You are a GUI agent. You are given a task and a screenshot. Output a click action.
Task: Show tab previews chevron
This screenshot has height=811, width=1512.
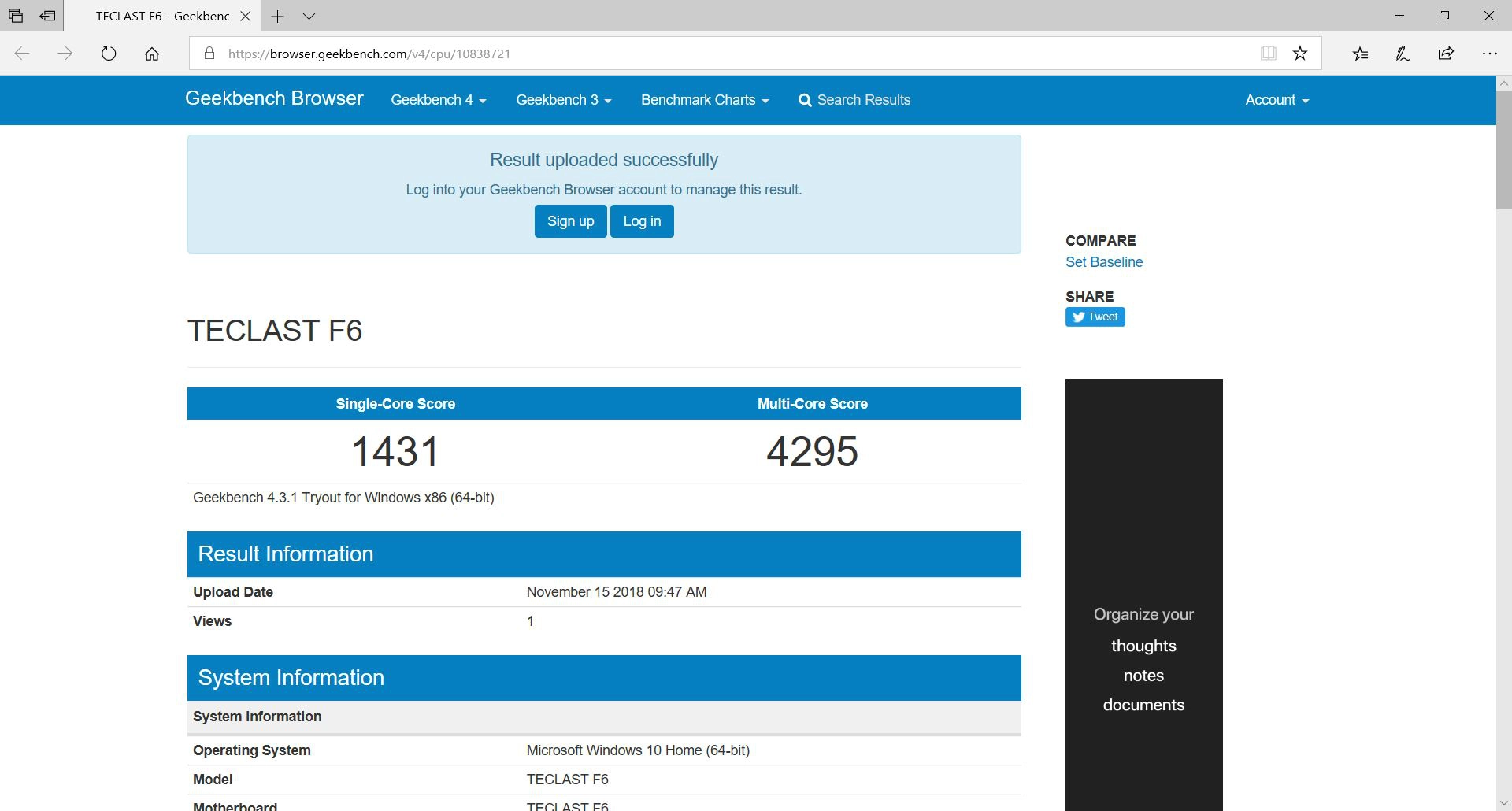[x=309, y=16]
